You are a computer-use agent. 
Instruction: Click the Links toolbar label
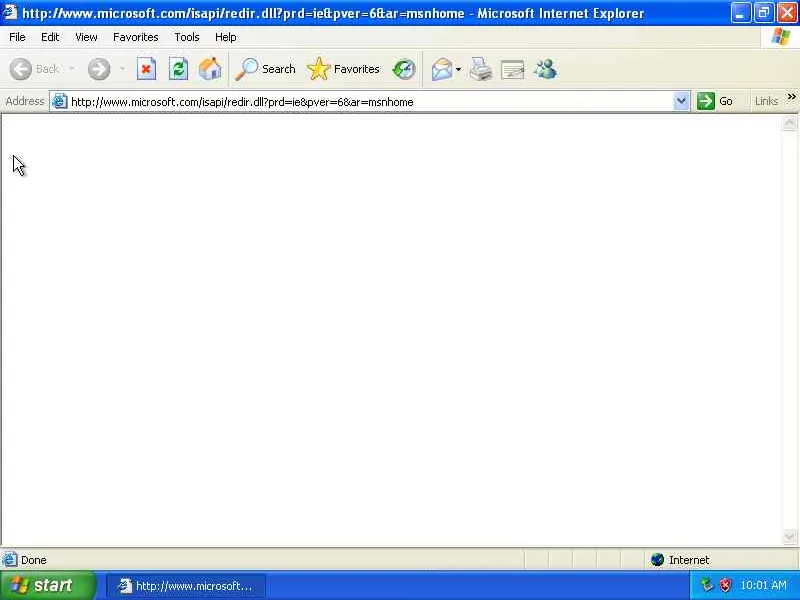(x=766, y=101)
